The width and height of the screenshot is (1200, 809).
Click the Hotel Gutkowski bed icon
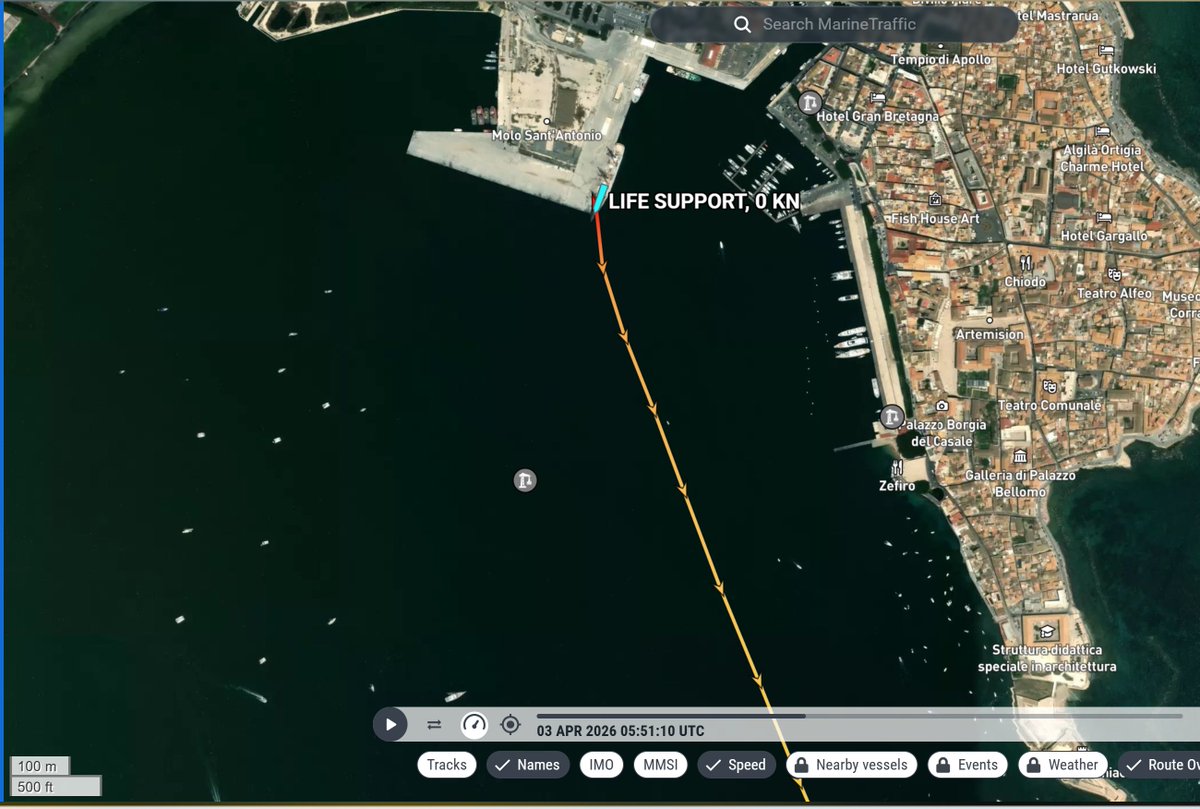click(x=1106, y=51)
